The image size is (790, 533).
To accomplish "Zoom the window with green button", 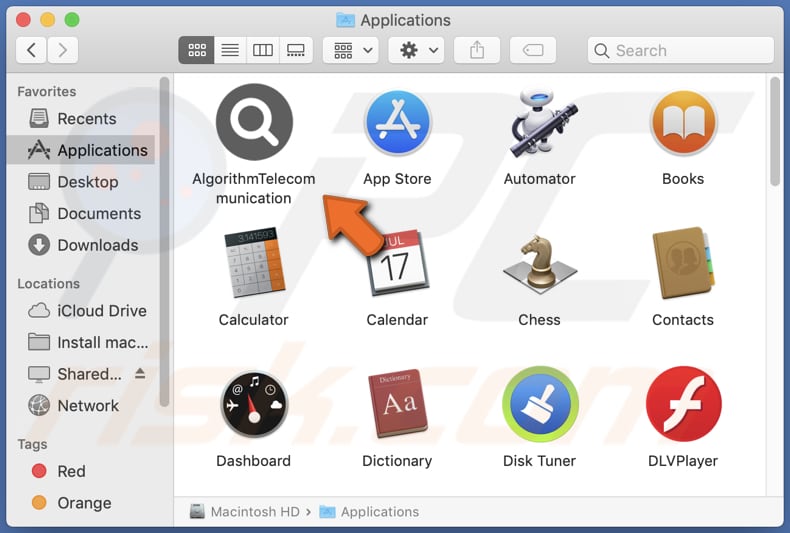I will click(72, 20).
